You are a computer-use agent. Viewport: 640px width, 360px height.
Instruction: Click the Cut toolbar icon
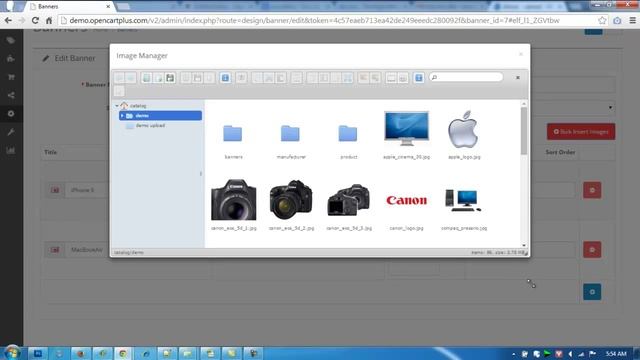[x=269, y=78]
